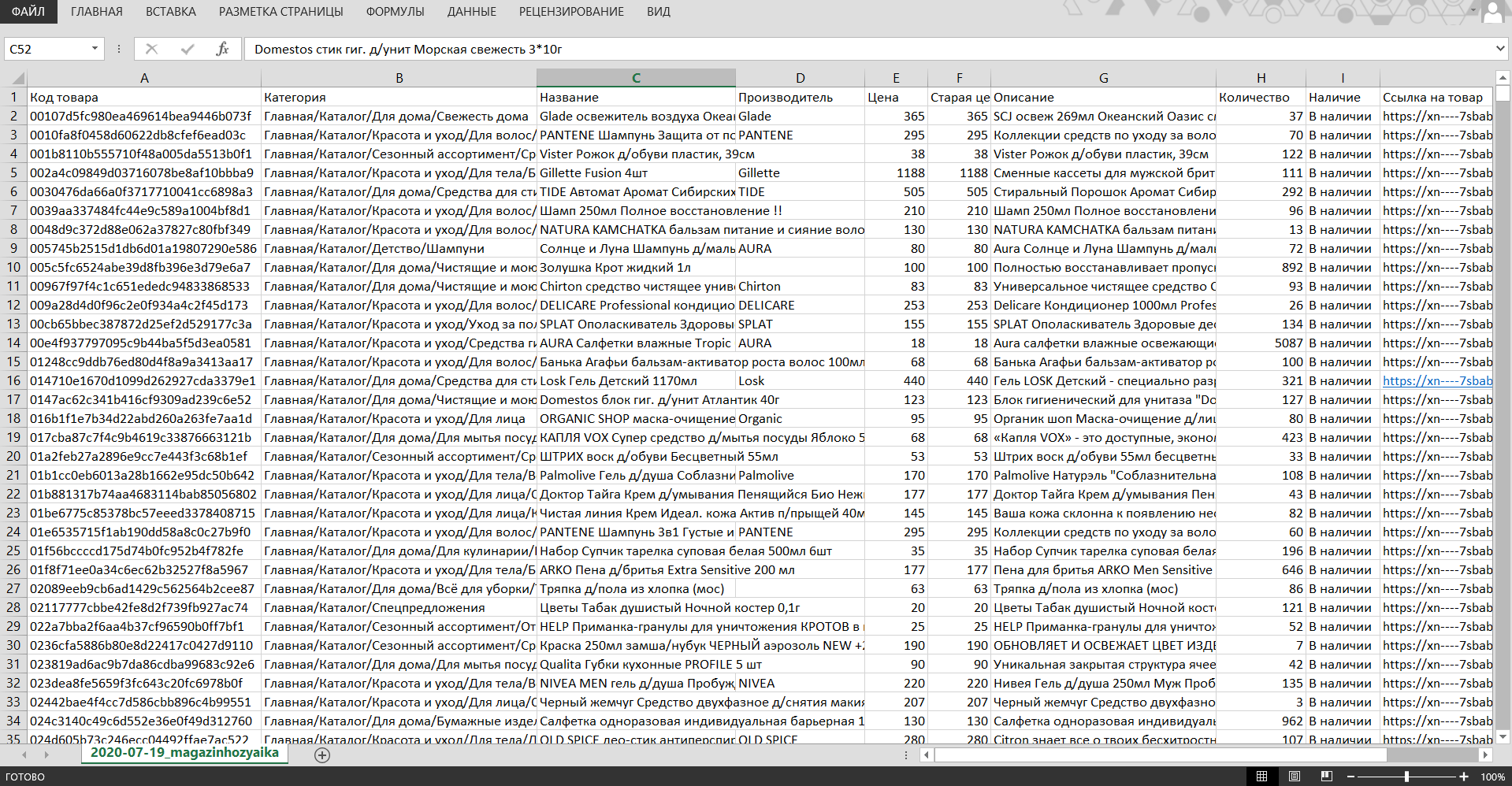This screenshot has height=786, width=1512.
Task: Click the 'Описание' header cell
Action: point(1103,98)
